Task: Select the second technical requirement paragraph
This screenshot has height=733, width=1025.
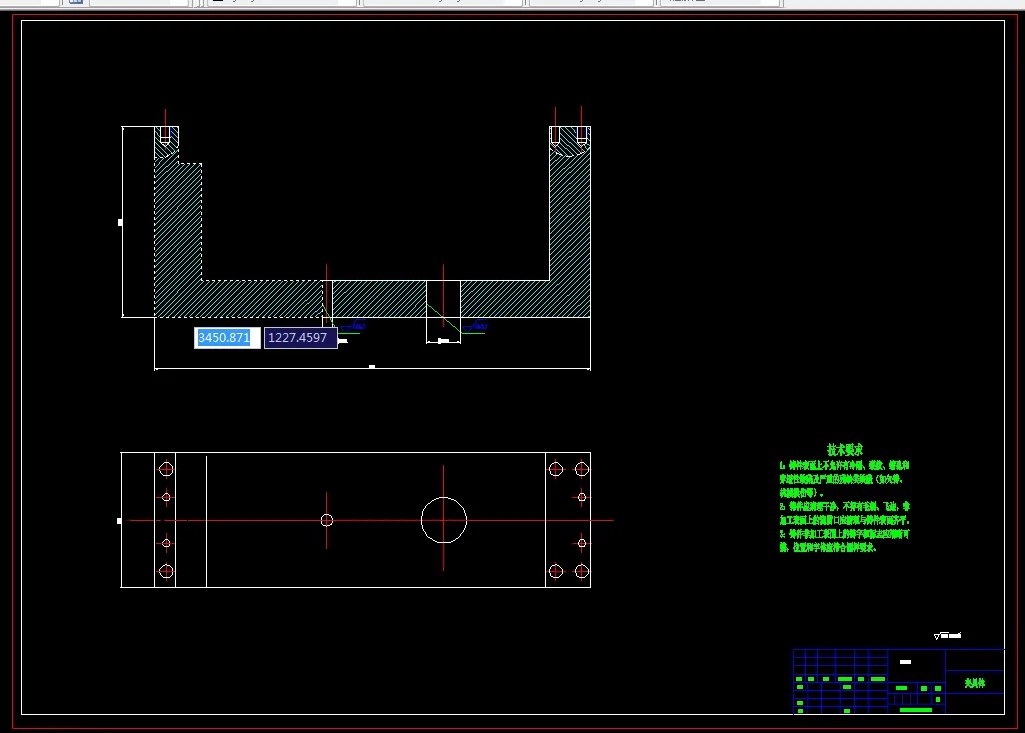Action: 844,513
